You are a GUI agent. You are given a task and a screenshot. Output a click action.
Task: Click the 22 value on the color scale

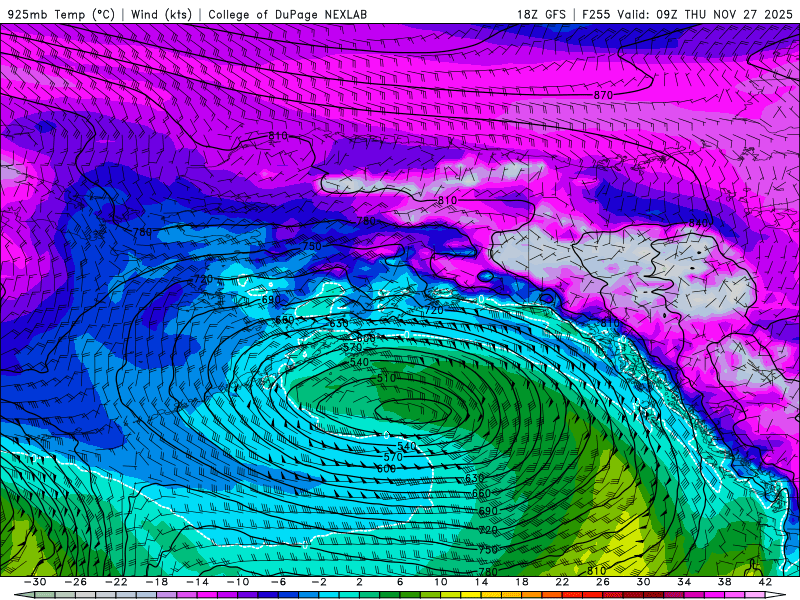coord(562,582)
